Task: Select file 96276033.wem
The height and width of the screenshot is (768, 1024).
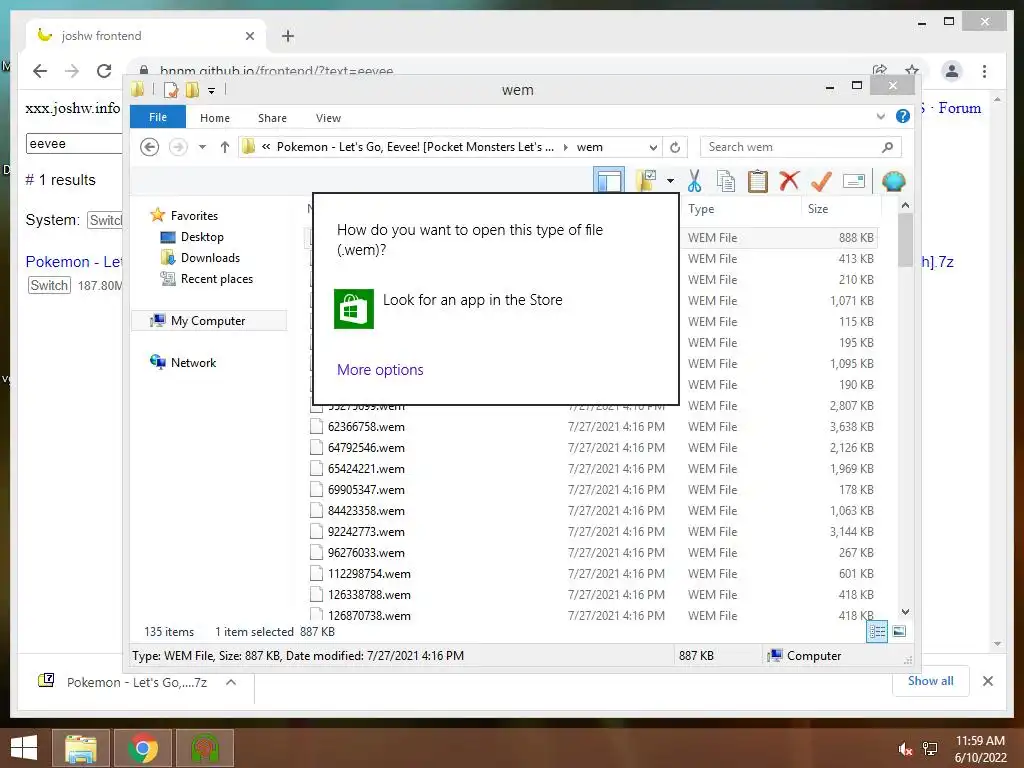Action: point(366,552)
